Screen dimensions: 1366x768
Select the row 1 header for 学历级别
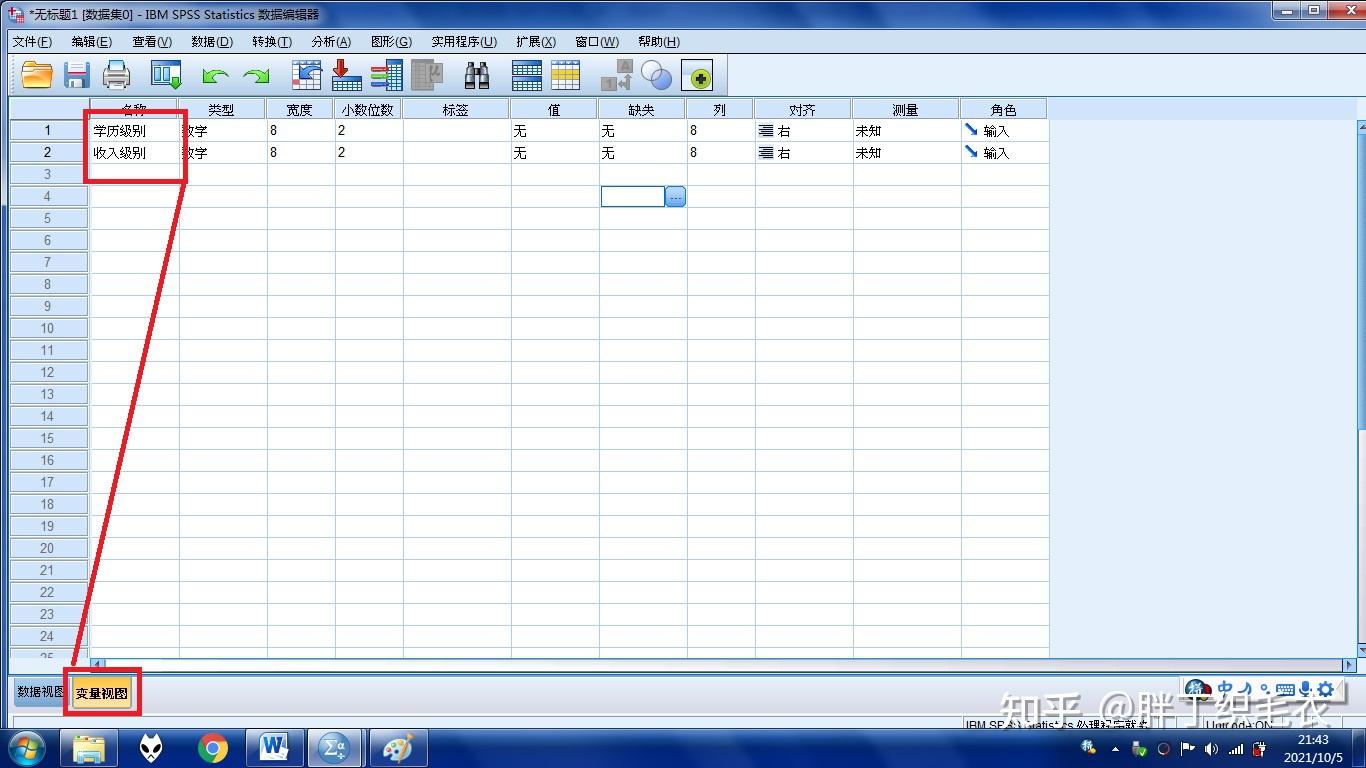pyautogui.click(x=47, y=130)
